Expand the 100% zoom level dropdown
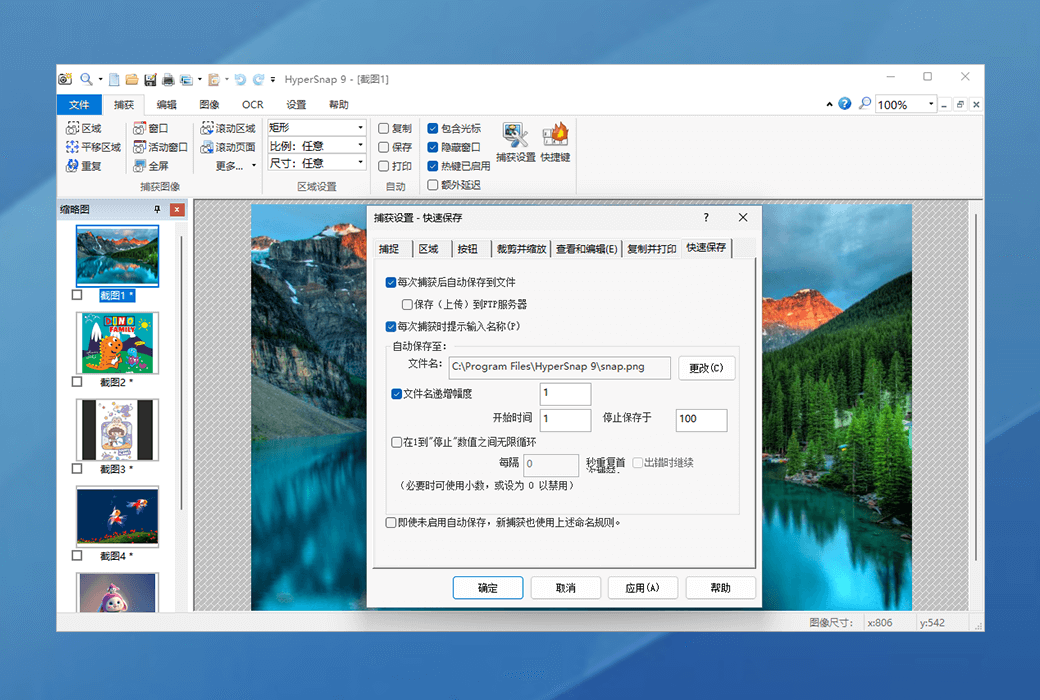Screen dimensions: 1040x700 [x=931, y=104]
